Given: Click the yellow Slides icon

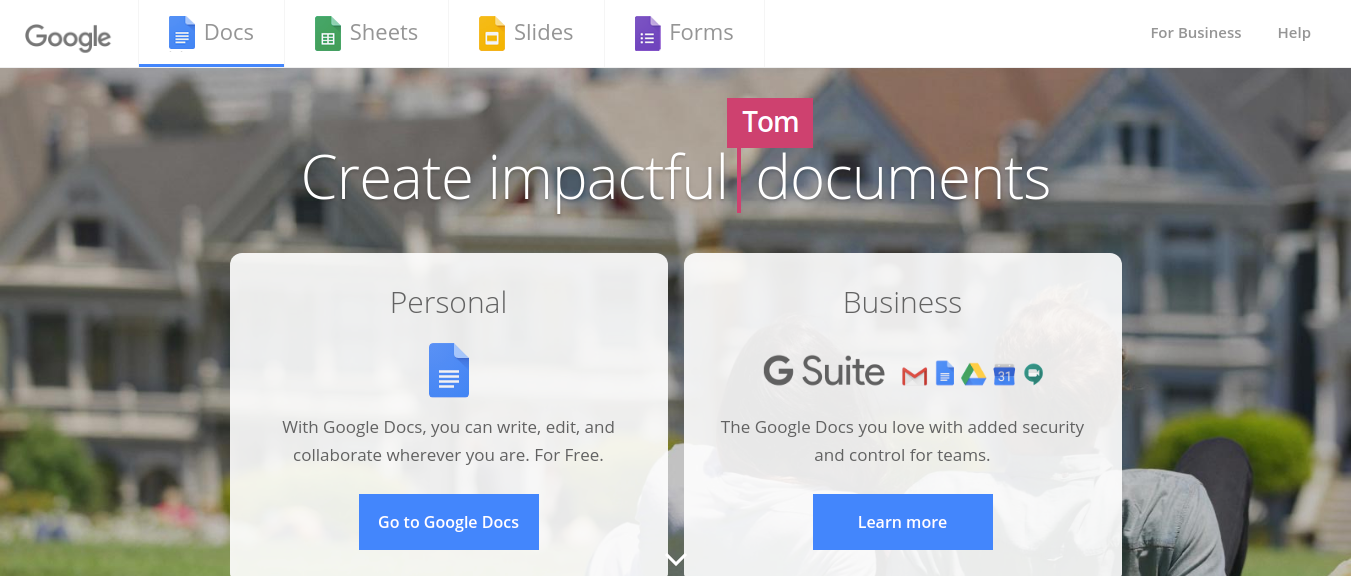Looking at the screenshot, I should pos(492,33).
